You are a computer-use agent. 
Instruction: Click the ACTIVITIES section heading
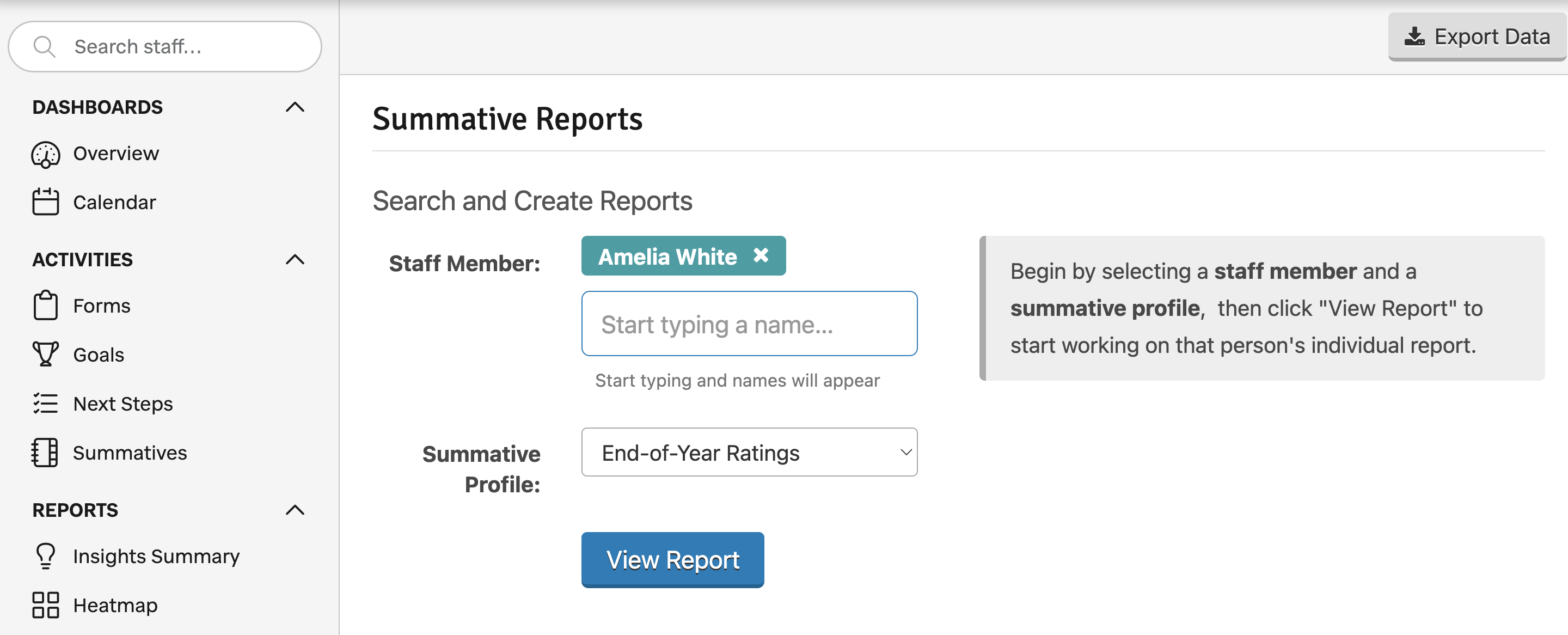pyautogui.click(x=82, y=260)
